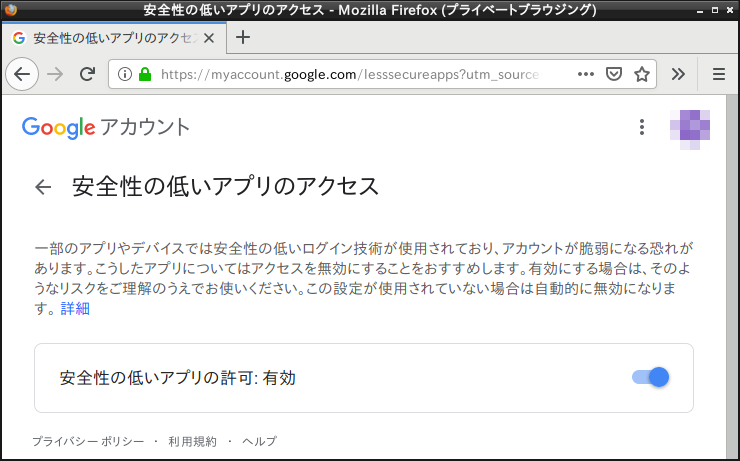Open the account profile avatar
740x461 pixels.
(x=690, y=129)
